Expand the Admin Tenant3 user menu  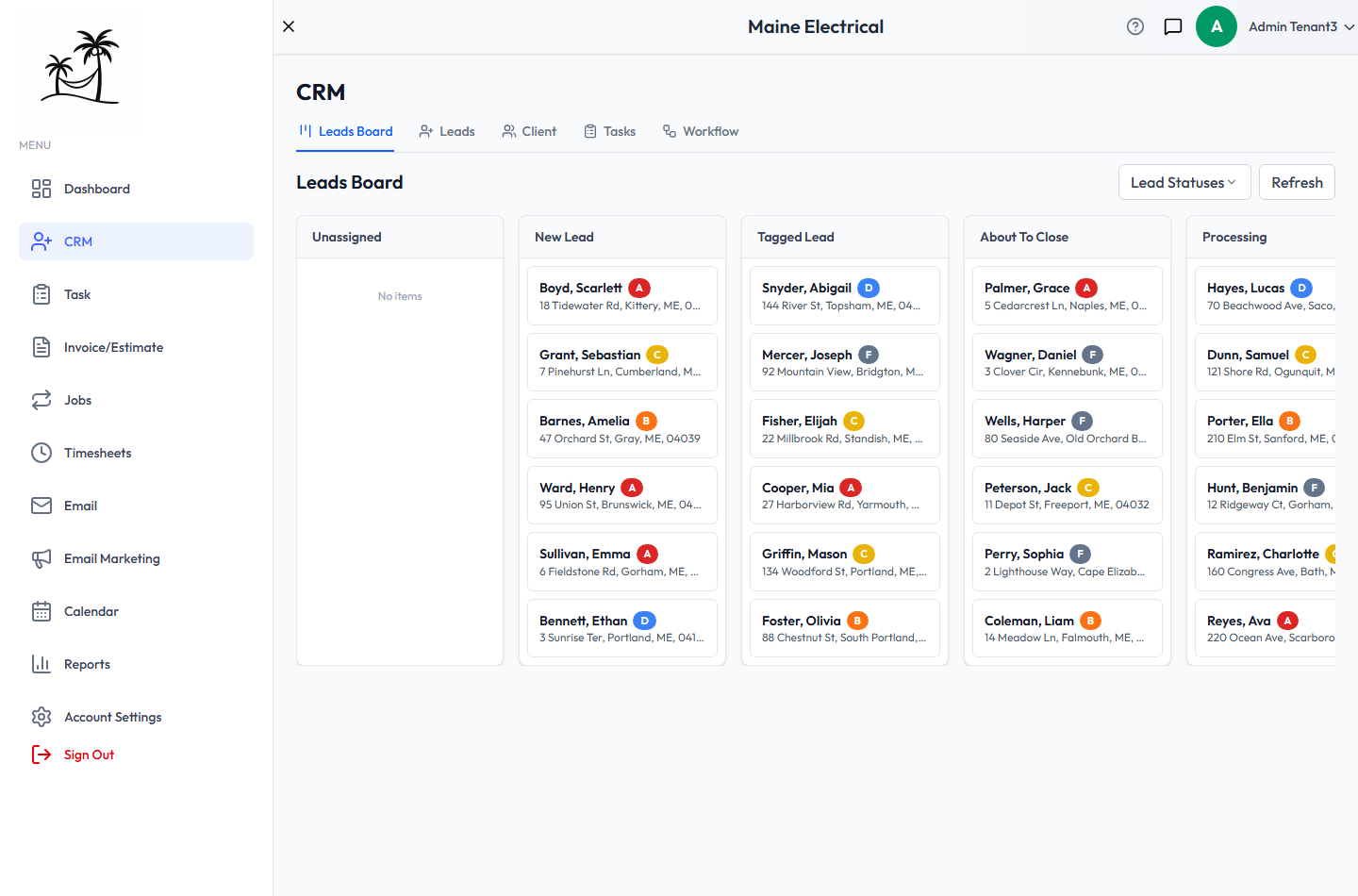1301,26
